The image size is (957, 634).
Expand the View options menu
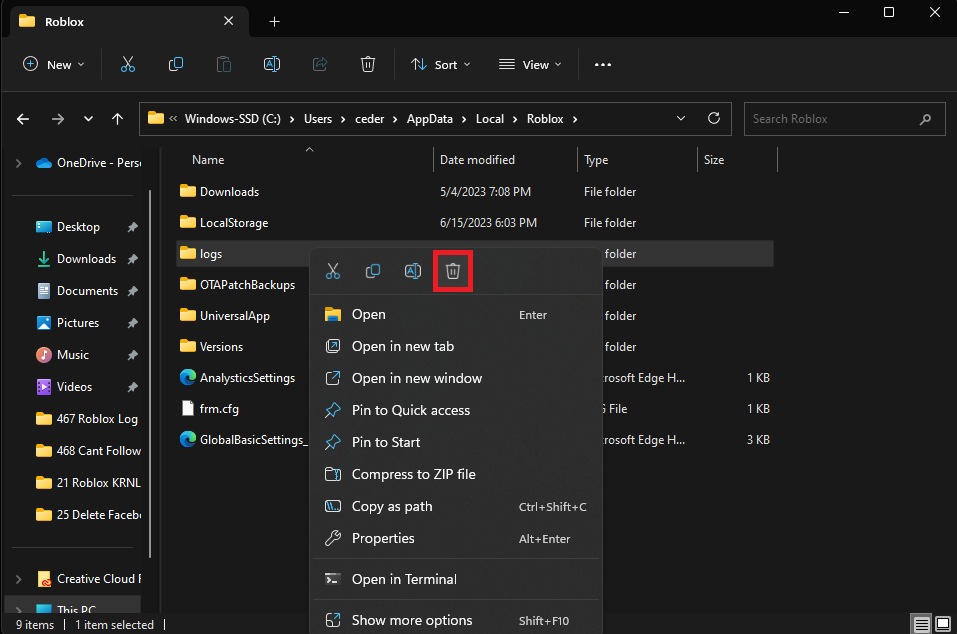click(x=529, y=64)
